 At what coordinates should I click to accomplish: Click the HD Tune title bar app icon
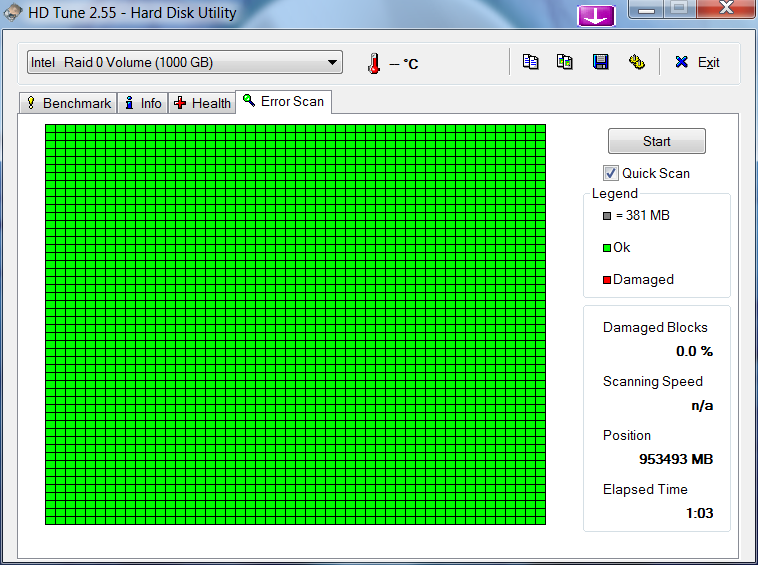tap(14, 13)
